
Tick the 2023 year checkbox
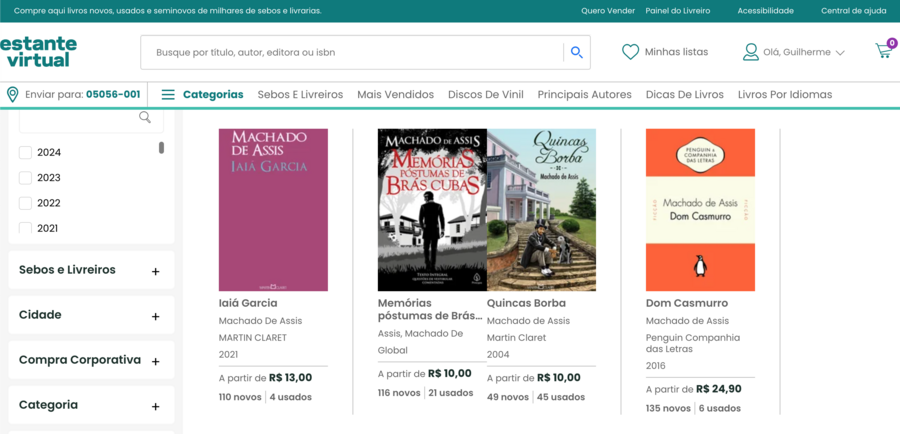(25, 178)
